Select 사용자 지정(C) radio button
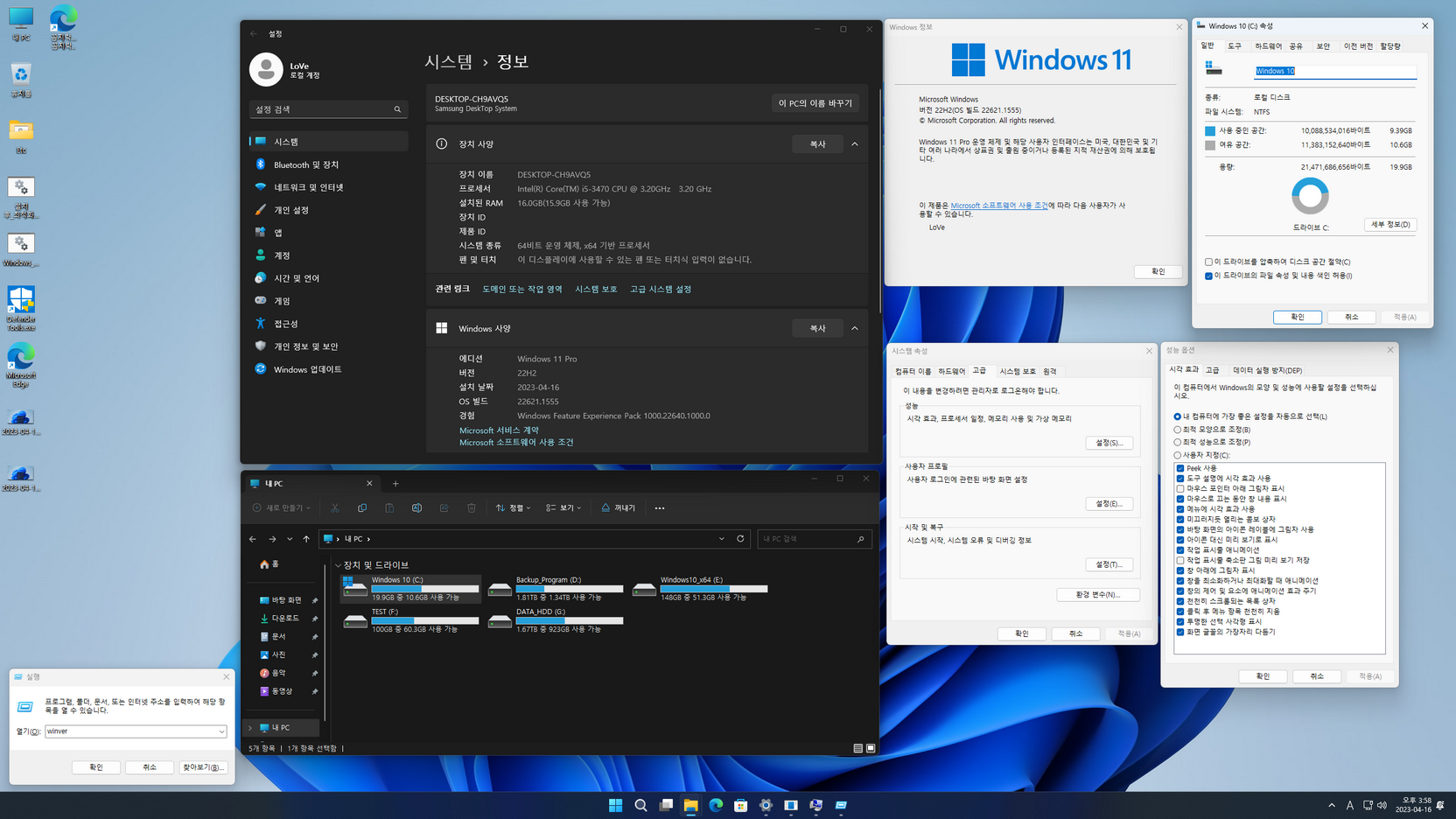The width and height of the screenshot is (1456, 819). 1178,455
